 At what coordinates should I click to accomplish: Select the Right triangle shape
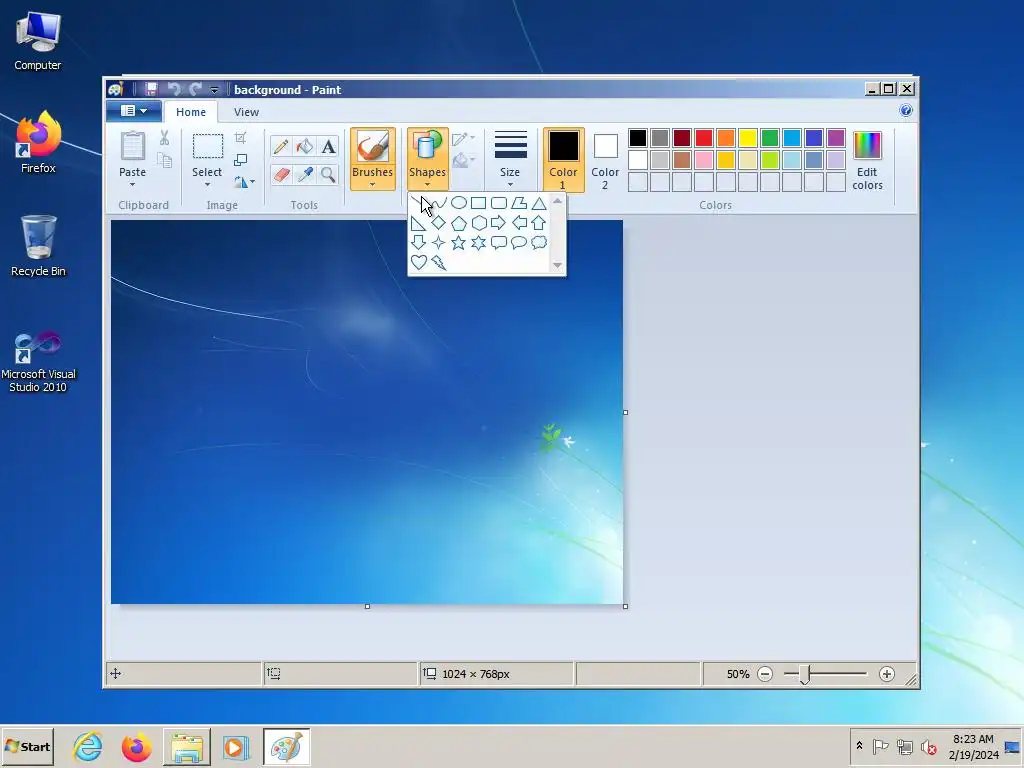tap(419, 223)
